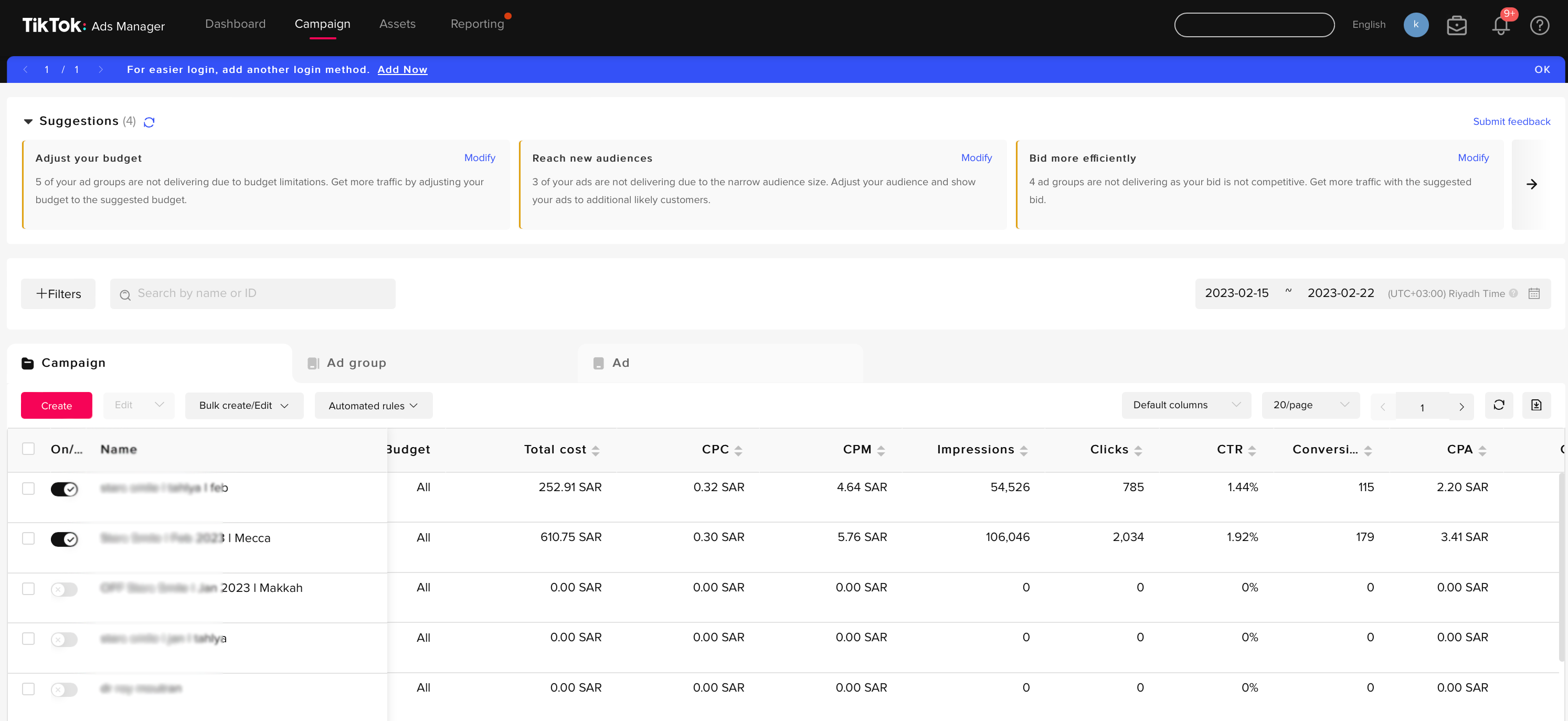The height and width of the screenshot is (721, 1568).
Task: Export the table with the download icon
Action: pos(1537,405)
